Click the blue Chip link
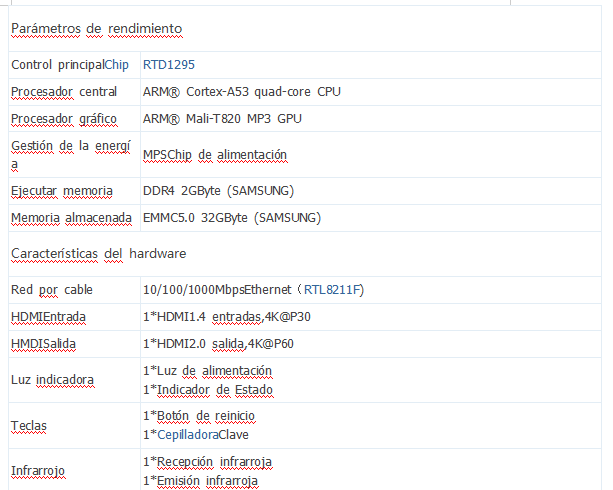Image resolution: width=613 pixels, height=490 pixels. coord(117,65)
